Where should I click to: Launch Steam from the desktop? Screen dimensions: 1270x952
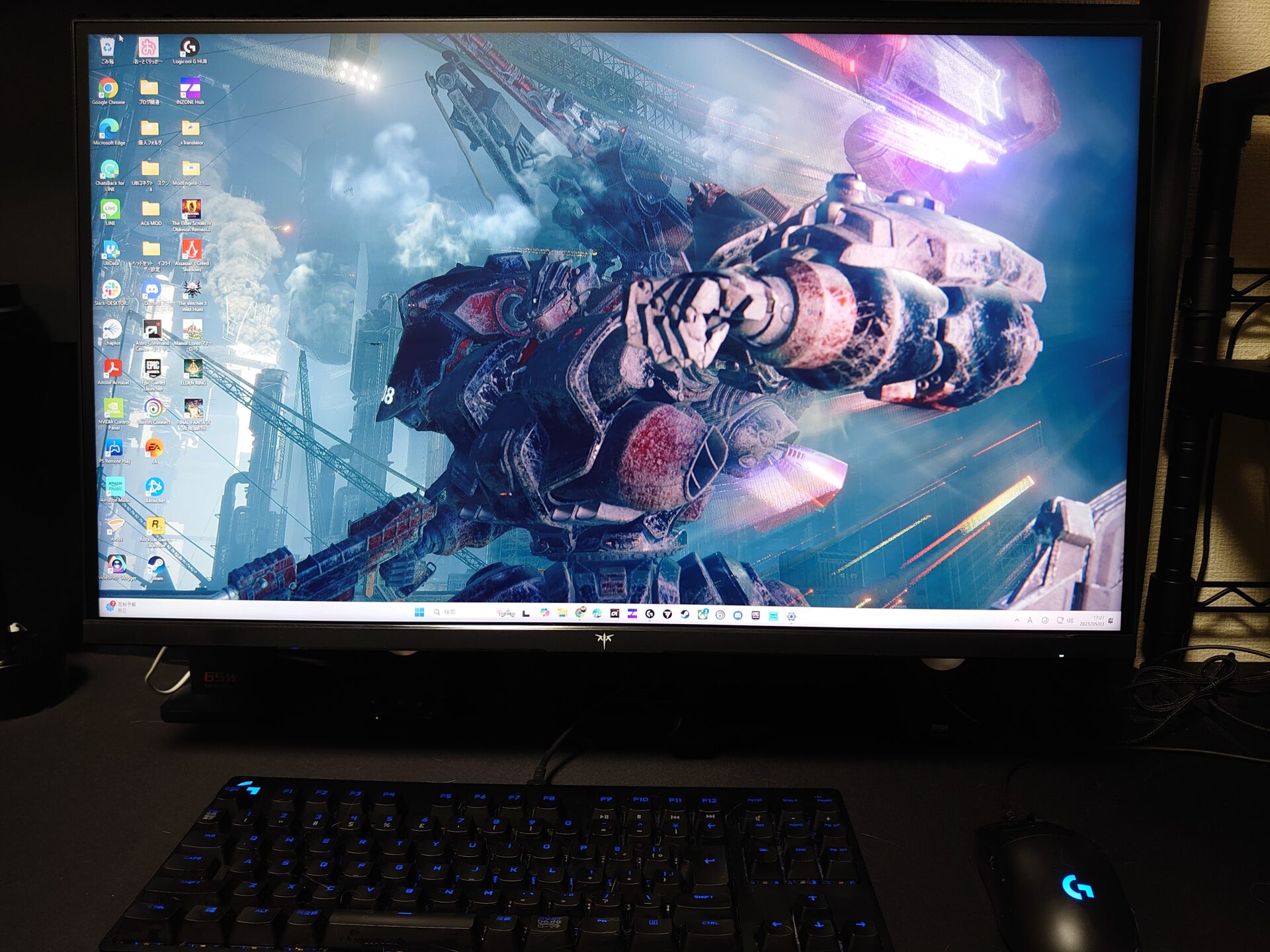[x=156, y=567]
